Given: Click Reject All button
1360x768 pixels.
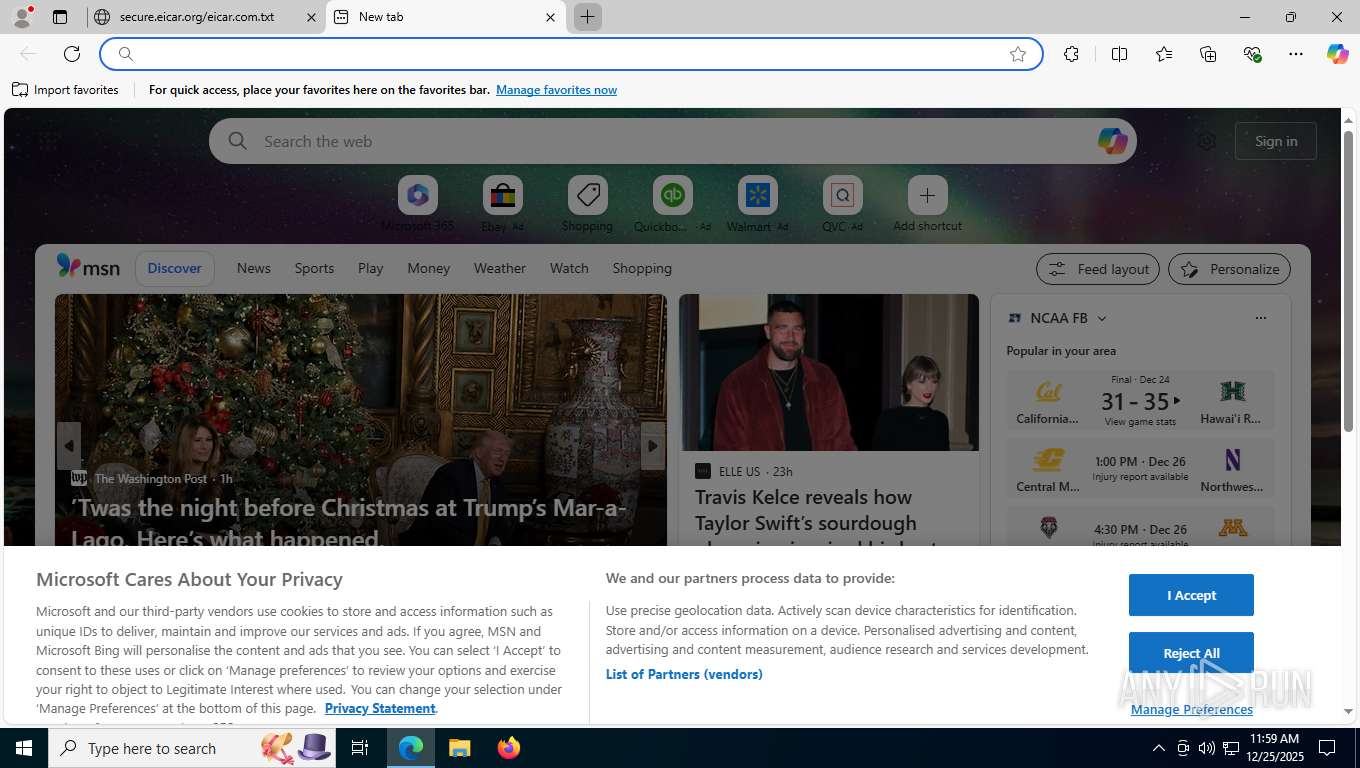Looking at the screenshot, I should 1191,653.
